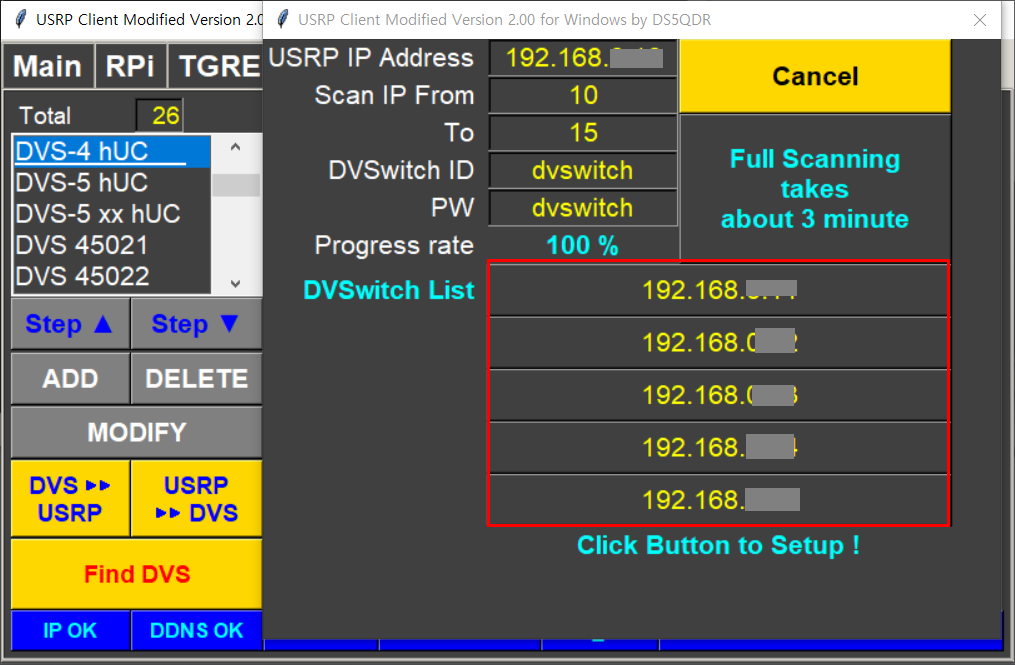1015x665 pixels.
Task: Select the second DVSwitch List IP button
Action: (x=719, y=343)
